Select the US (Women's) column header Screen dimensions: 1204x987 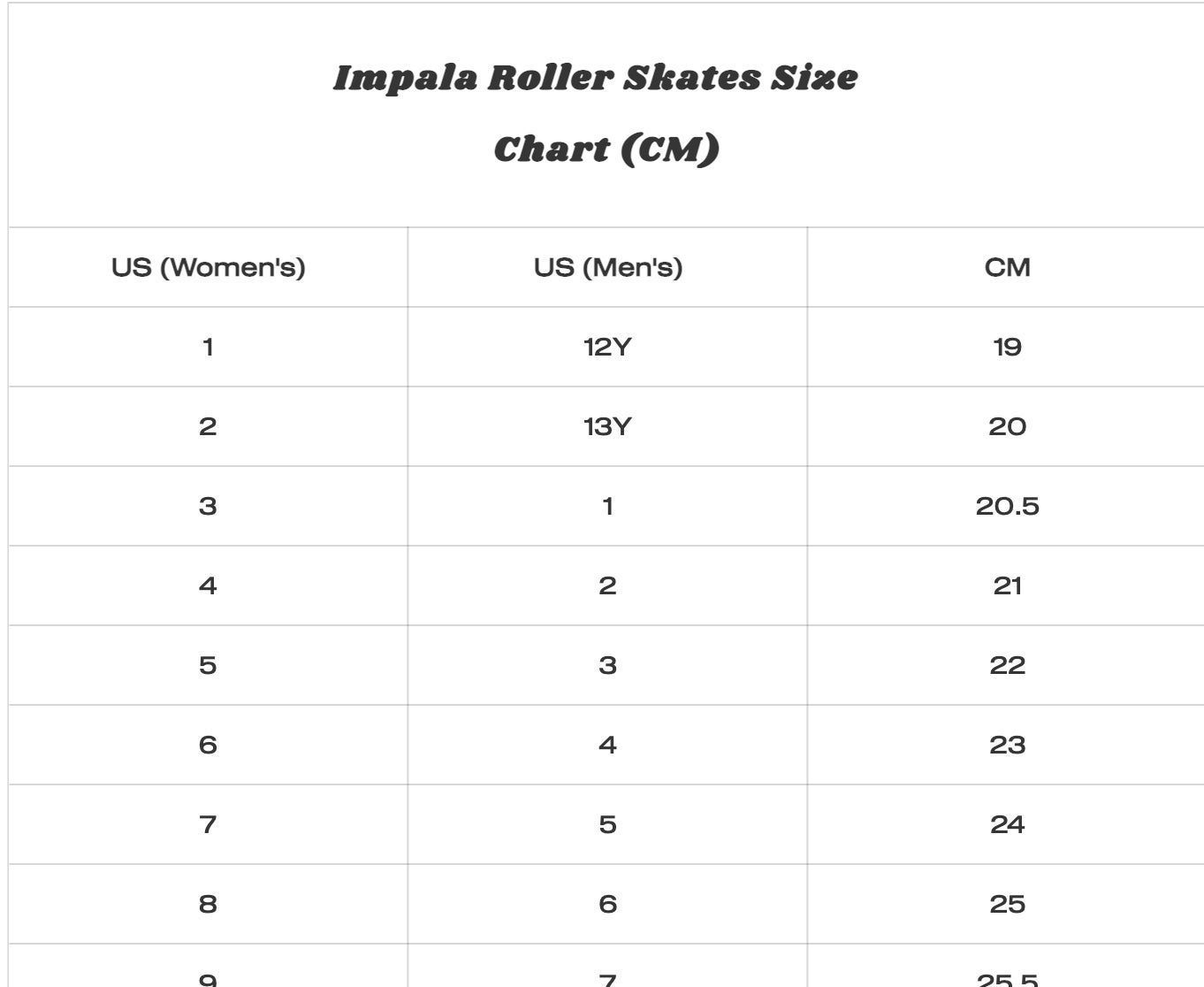click(x=209, y=267)
